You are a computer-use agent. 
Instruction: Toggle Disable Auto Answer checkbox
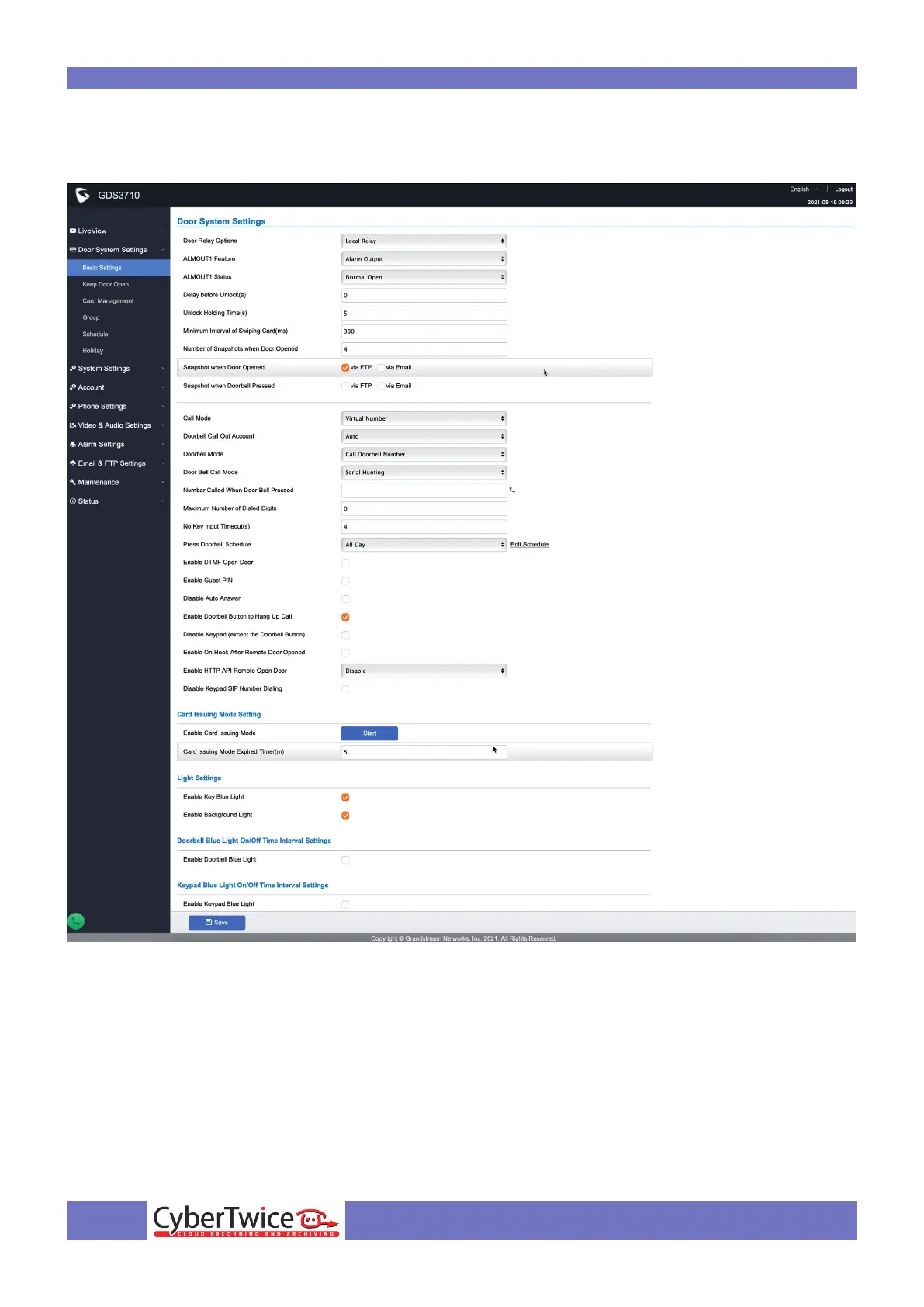[345, 599]
